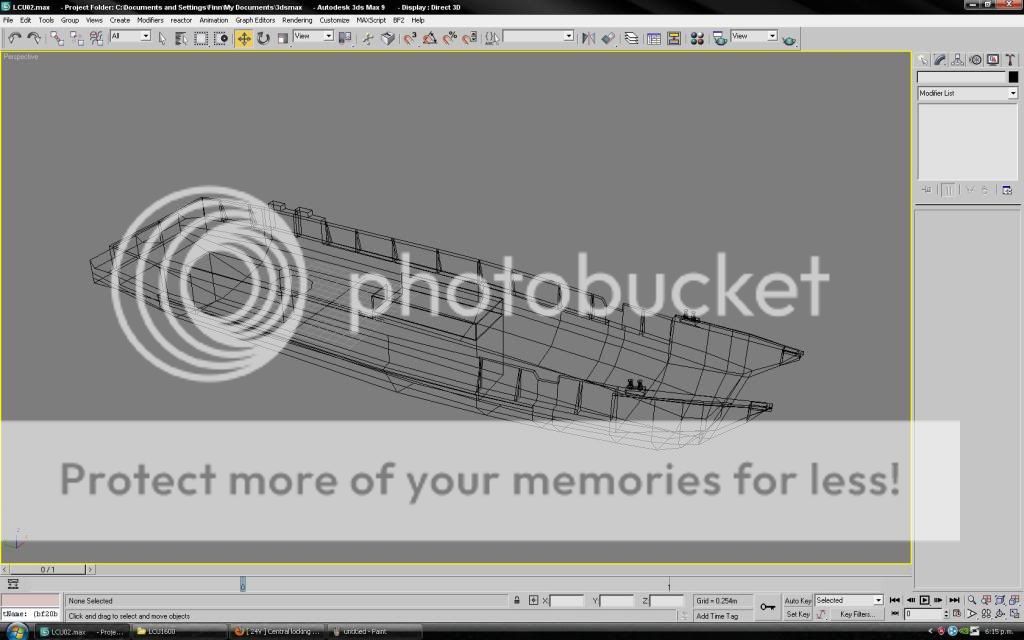
Task: Open the Layer Manager
Action: tap(632, 38)
